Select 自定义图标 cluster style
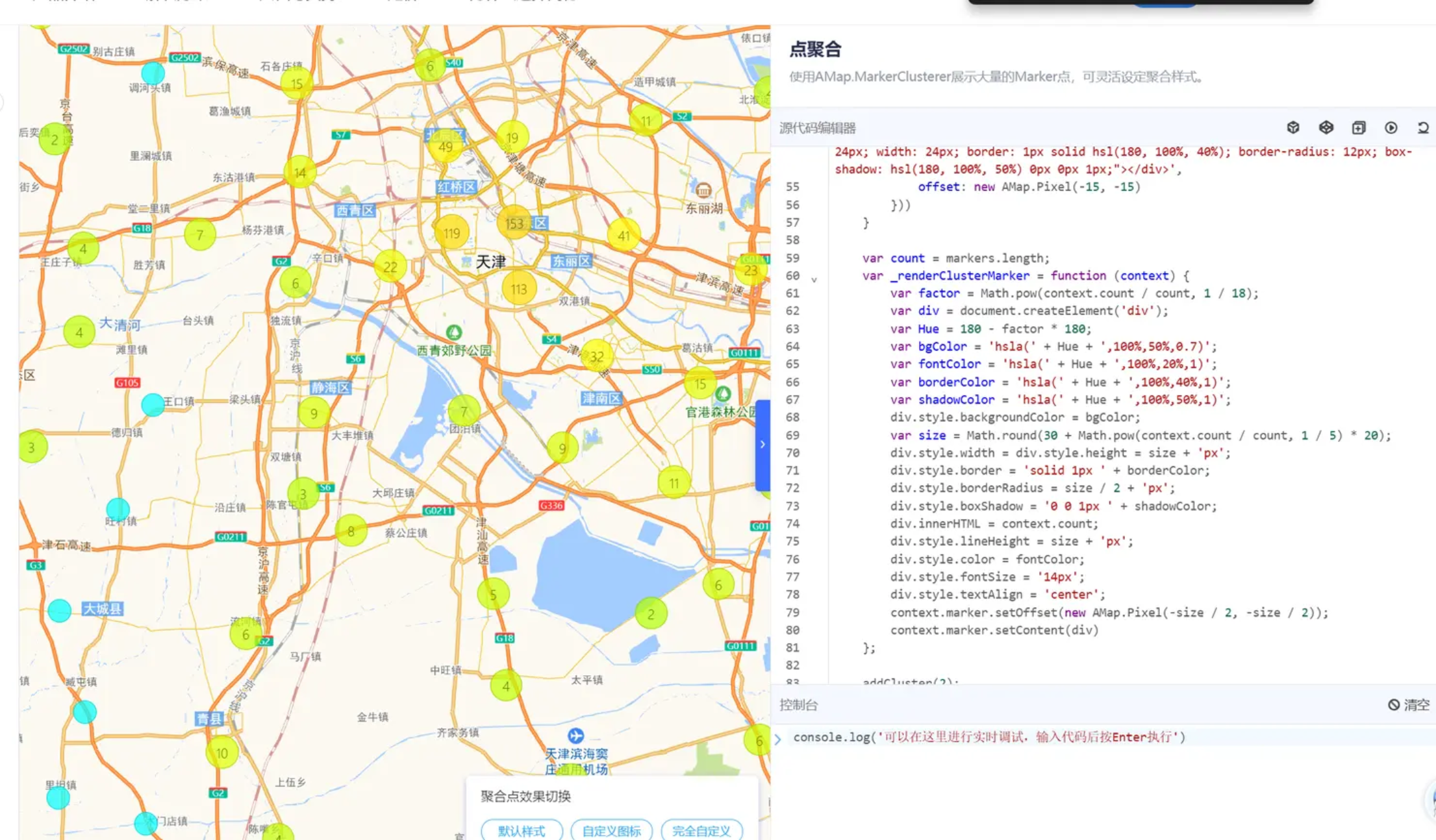 (611, 830)
